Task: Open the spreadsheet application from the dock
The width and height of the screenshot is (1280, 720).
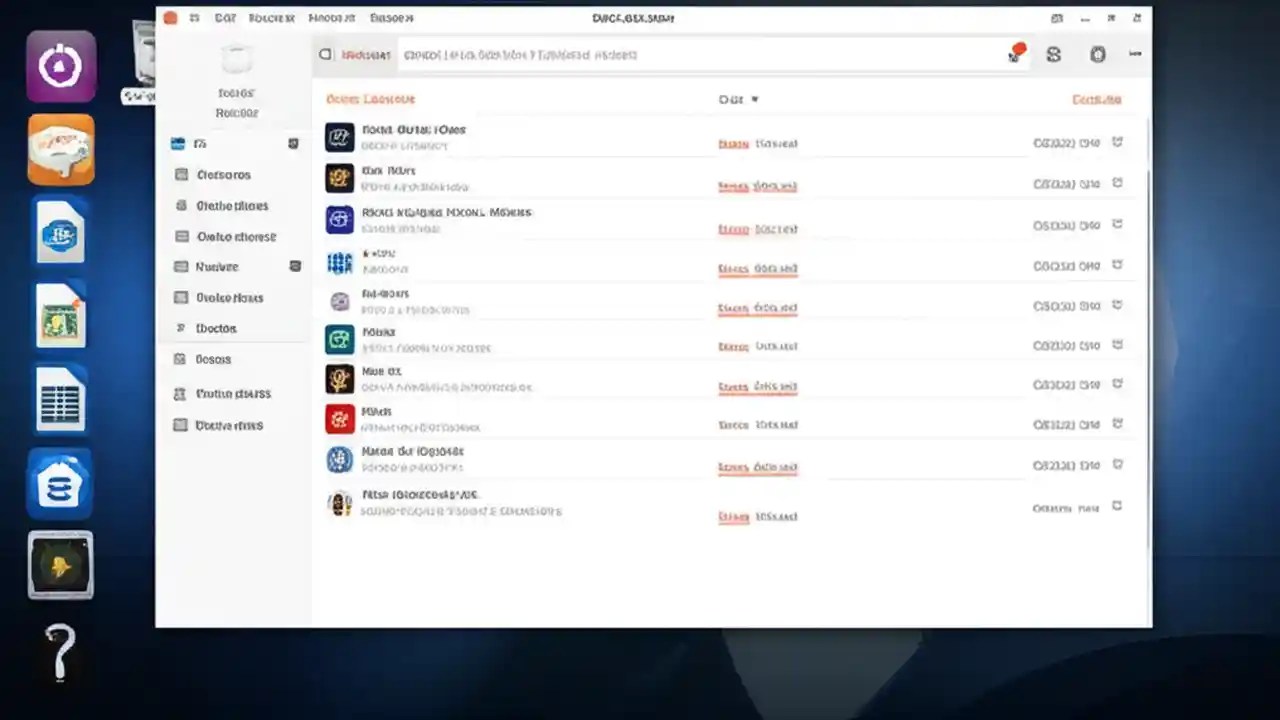Action: click(60, 398)
